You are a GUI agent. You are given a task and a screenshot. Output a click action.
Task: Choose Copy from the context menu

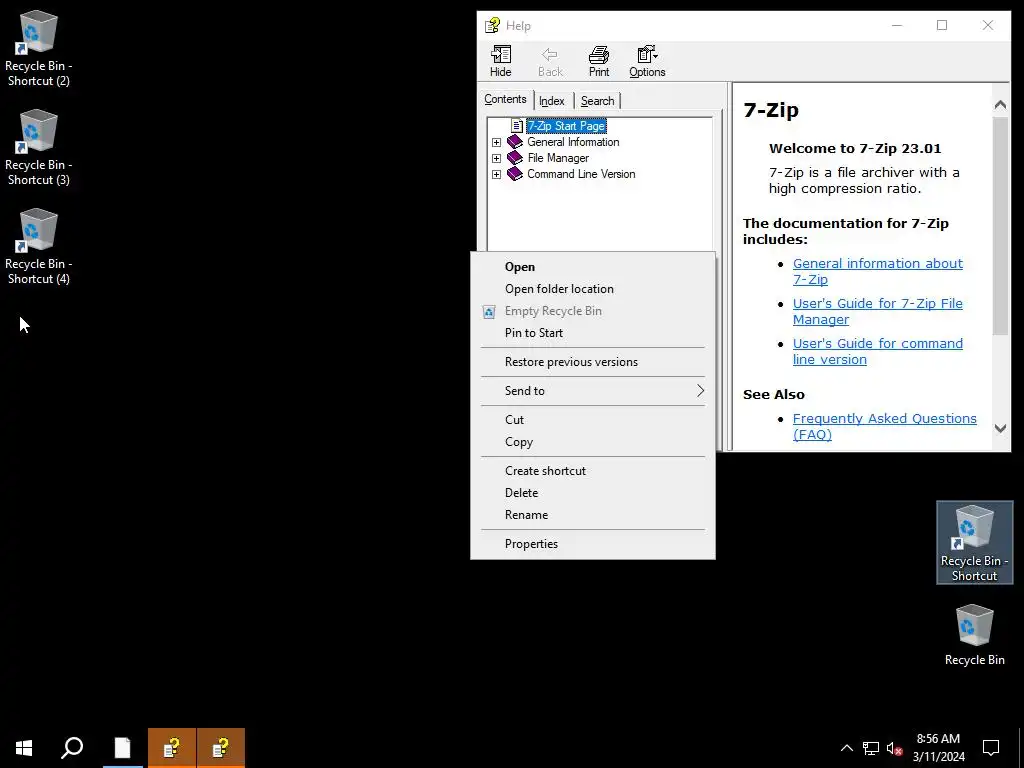point(592,441)
